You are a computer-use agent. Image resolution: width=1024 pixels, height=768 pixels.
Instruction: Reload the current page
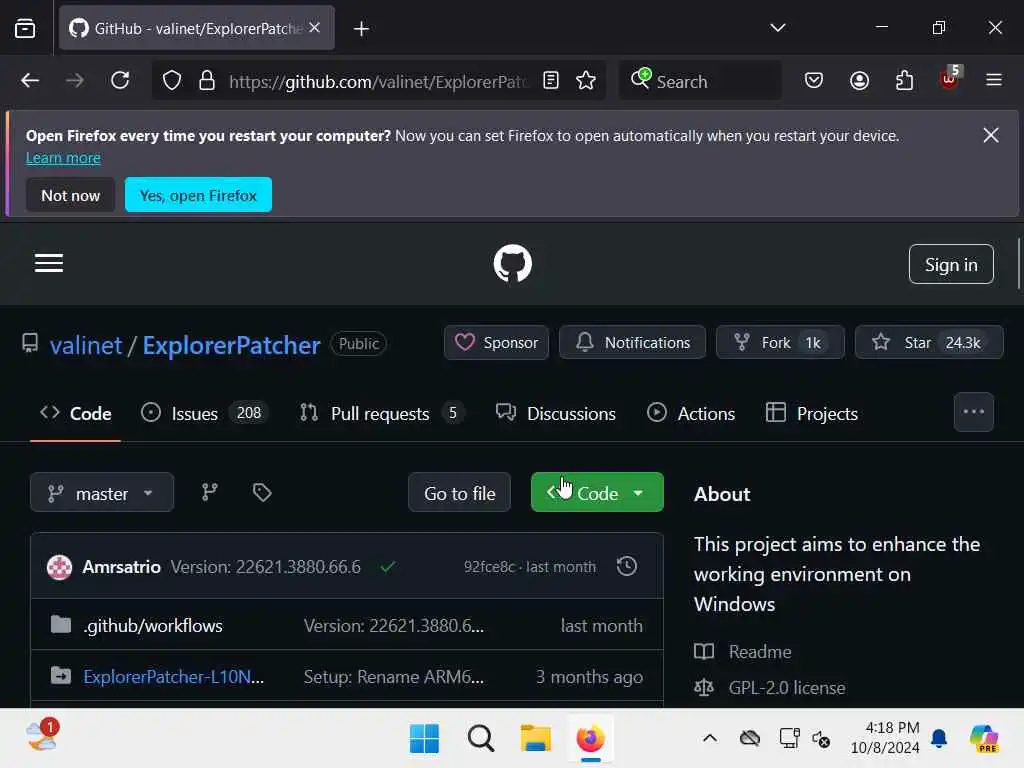120,80
